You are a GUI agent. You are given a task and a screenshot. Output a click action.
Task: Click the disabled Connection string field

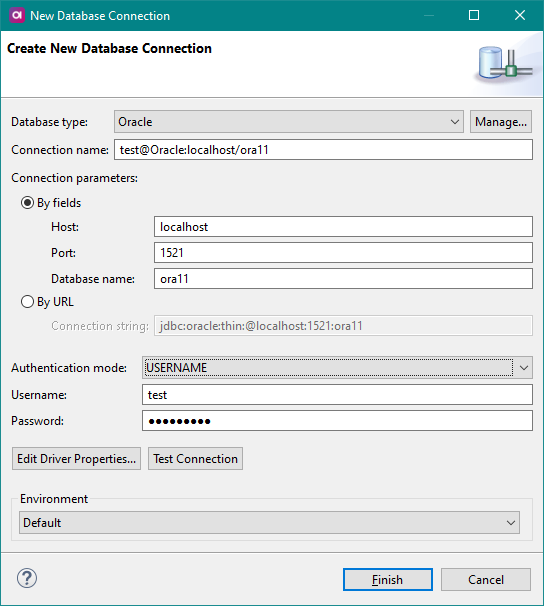click(x=343, y=326)
